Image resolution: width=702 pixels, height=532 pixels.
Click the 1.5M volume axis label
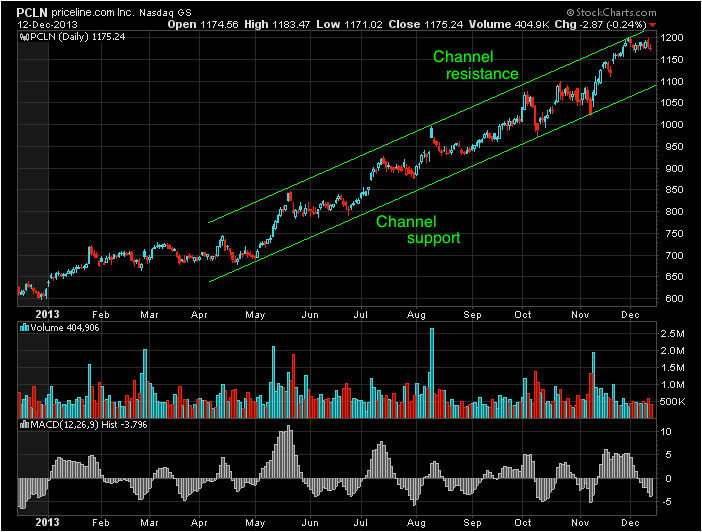(672, 368)
